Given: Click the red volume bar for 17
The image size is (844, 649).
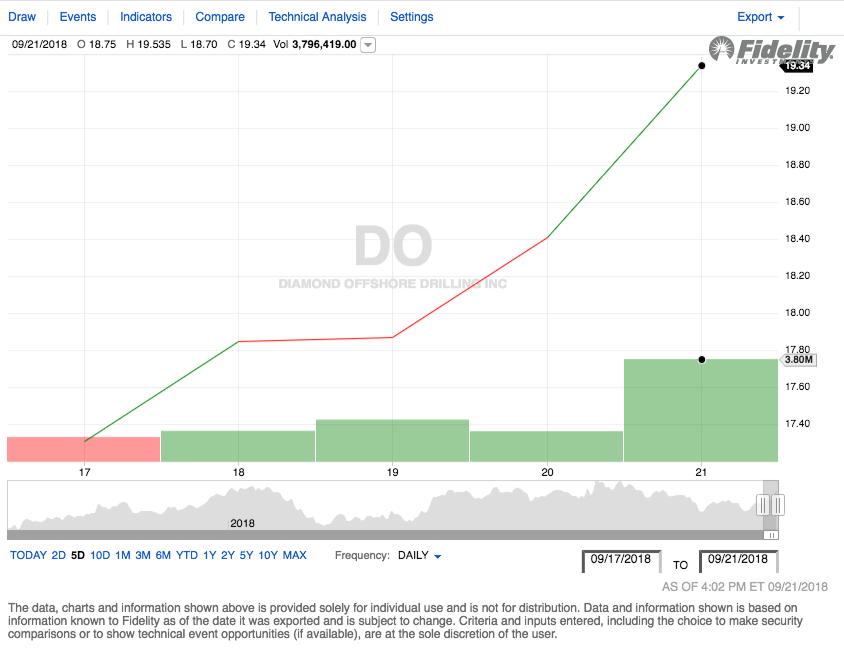Looking at the screenshot, I should [x=83, y=449].
